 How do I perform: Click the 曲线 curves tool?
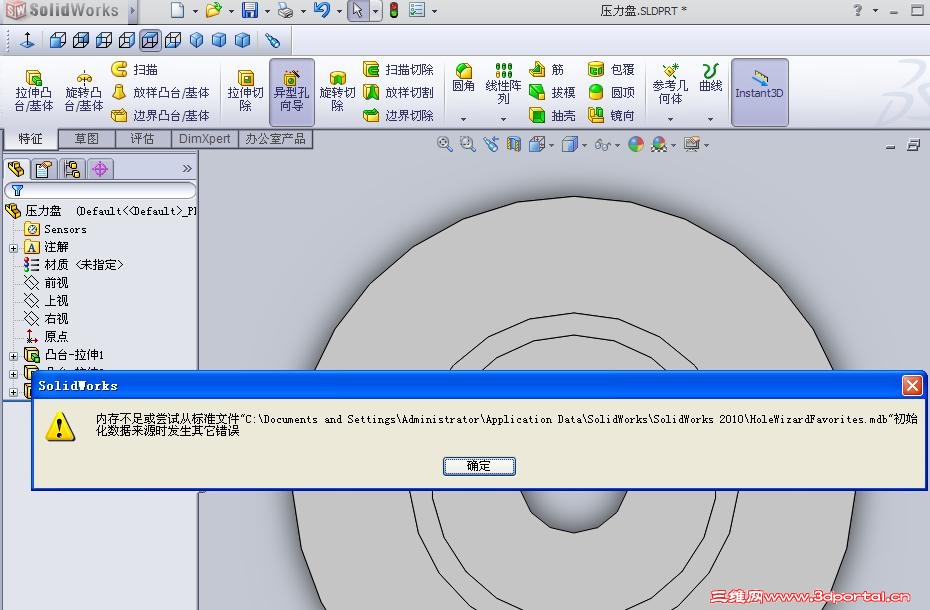[710, 78]
